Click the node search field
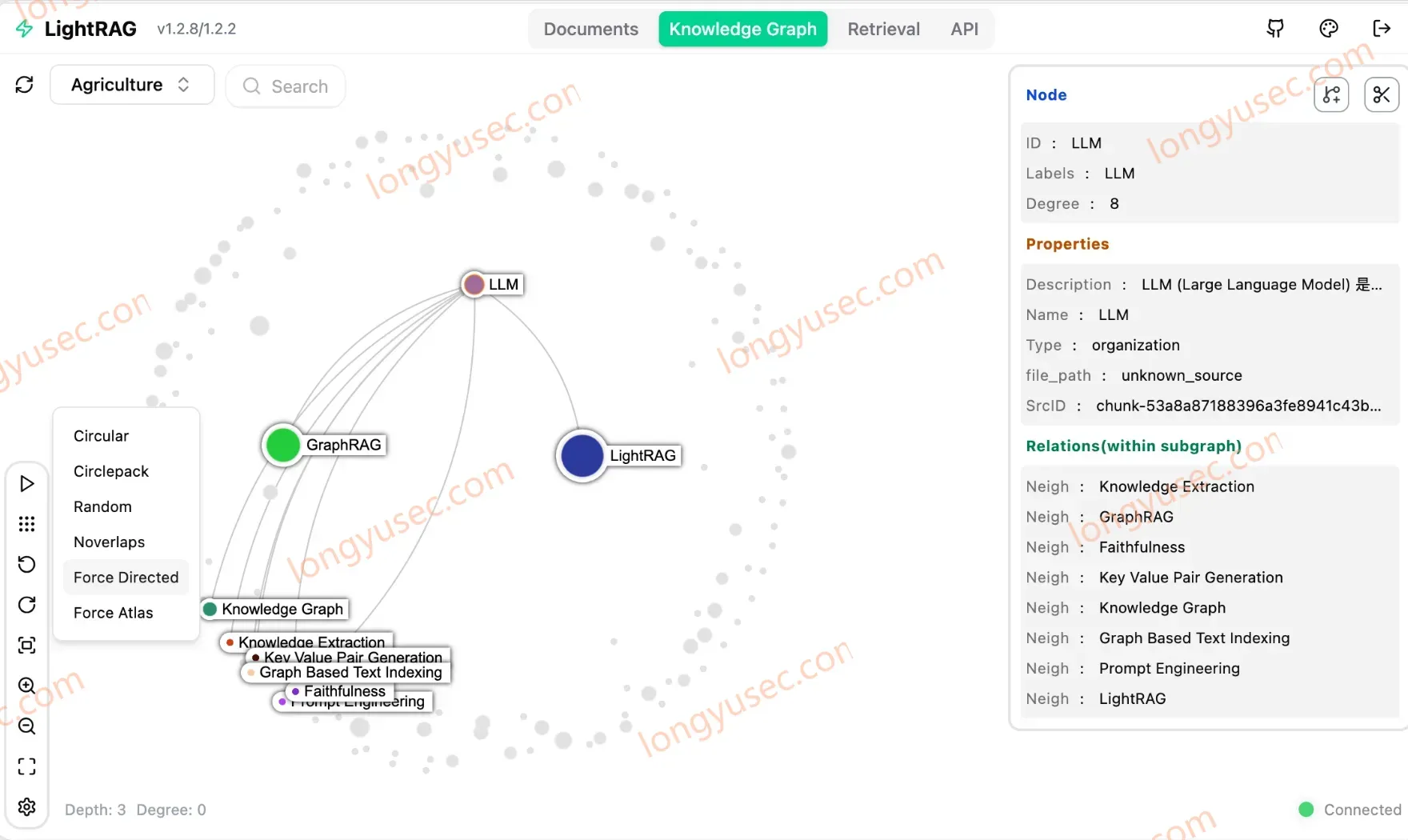 [x=286, y=86]
